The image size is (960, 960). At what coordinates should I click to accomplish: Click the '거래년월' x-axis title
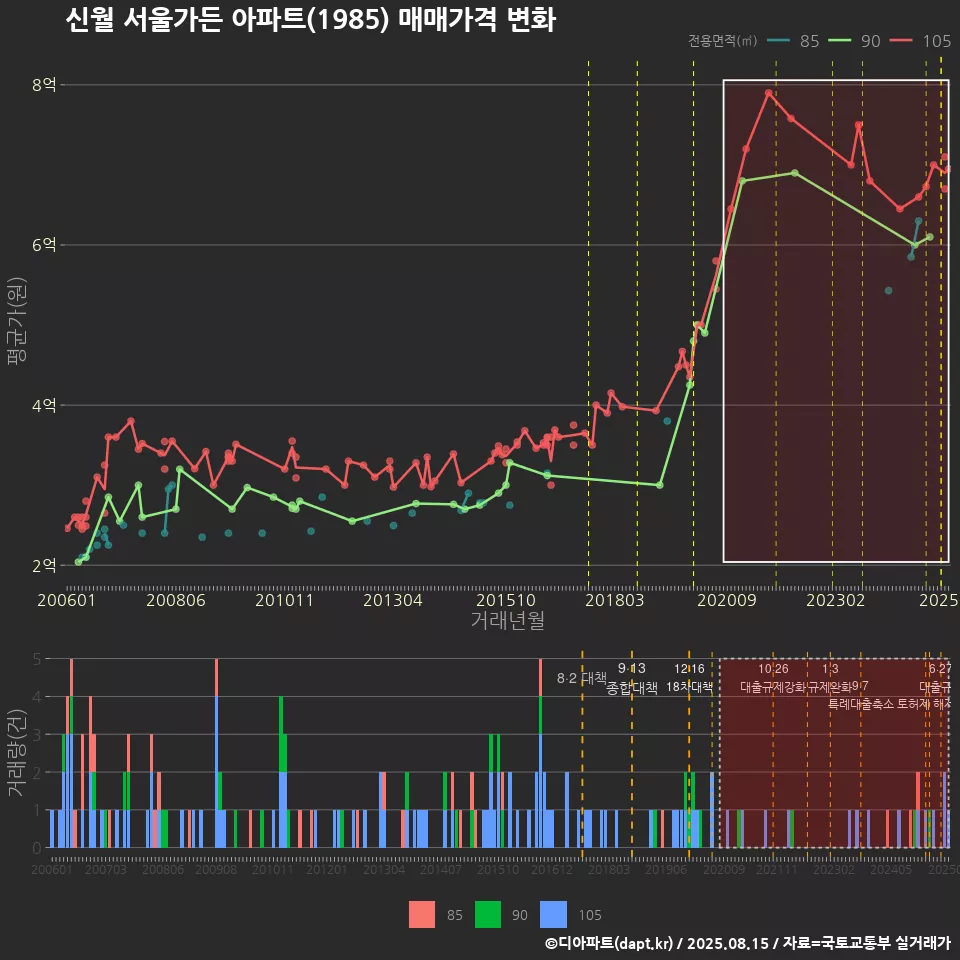click(x=508, y=620)
